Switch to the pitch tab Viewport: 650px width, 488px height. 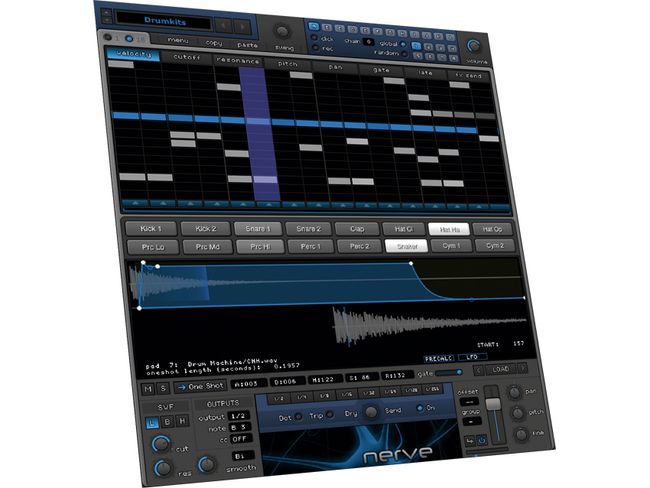point(288,64)
